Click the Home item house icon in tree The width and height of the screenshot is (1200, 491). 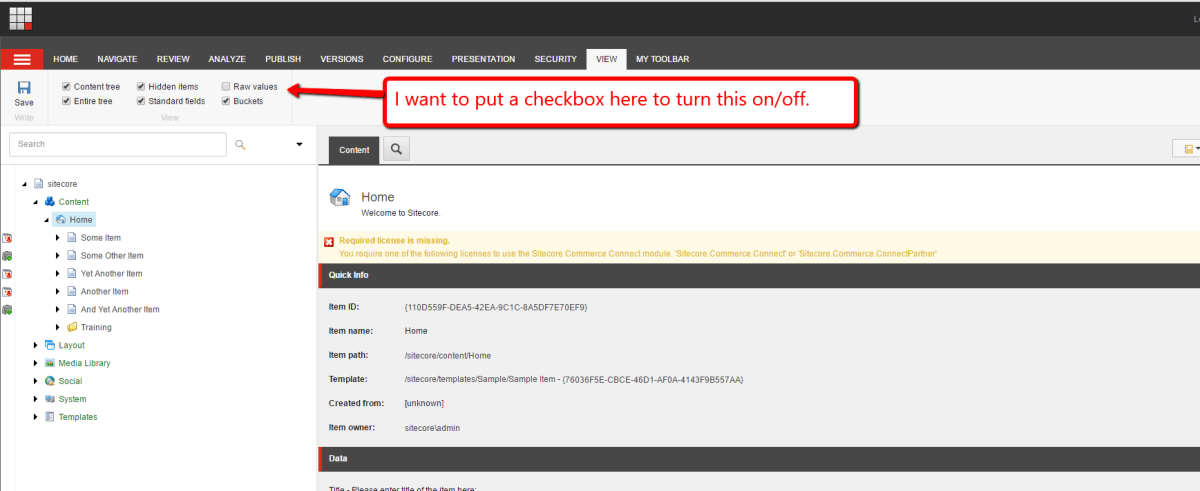pyautogui.click(x=61, y=220)
